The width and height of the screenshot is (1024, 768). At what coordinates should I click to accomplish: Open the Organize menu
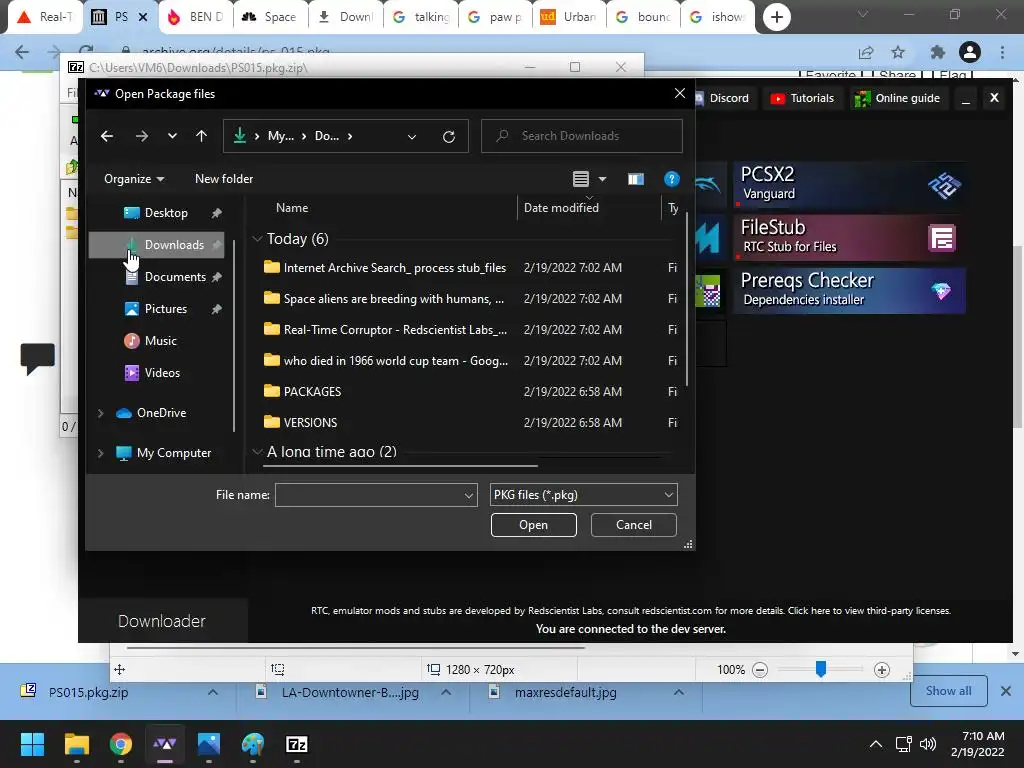click(134, 179)
